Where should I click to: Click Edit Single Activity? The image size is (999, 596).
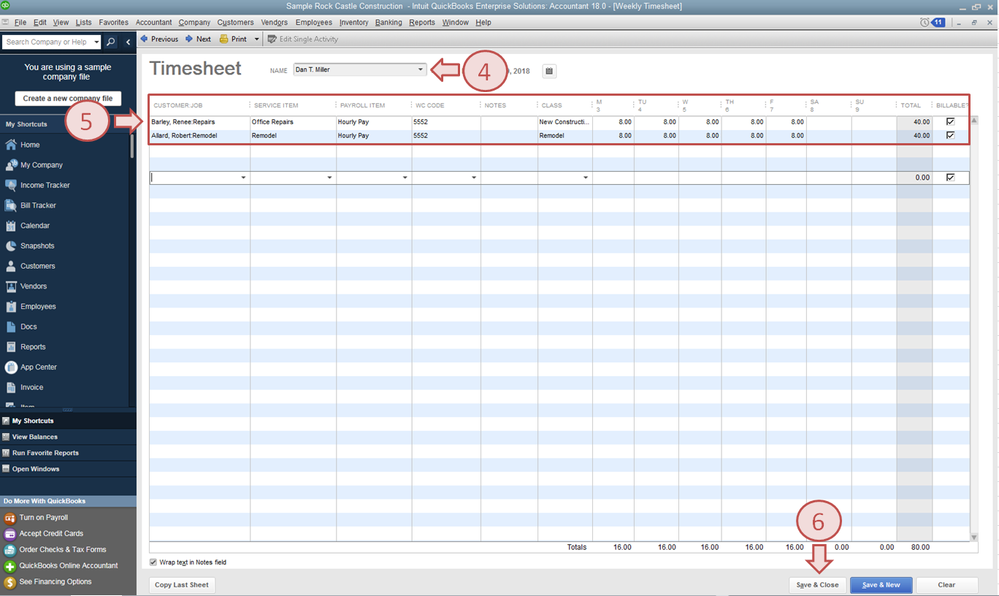point(303,39)
